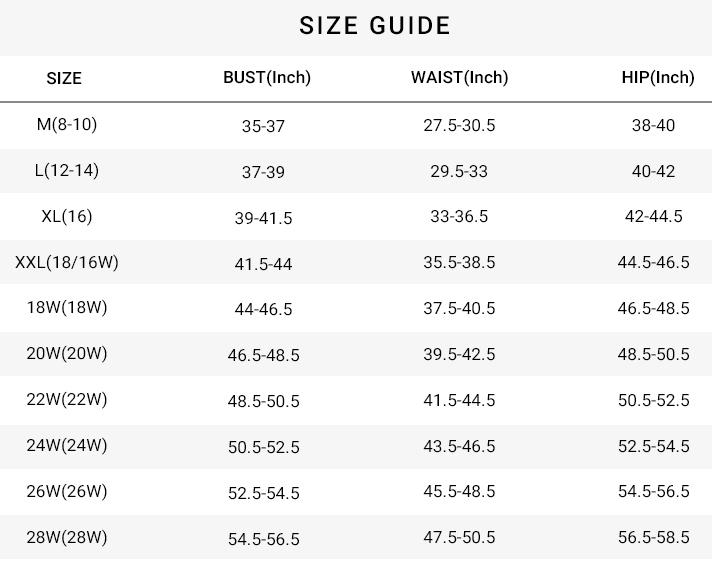
Task: Select the XXL(18/16W) size label
Action: tap(67, 262)
